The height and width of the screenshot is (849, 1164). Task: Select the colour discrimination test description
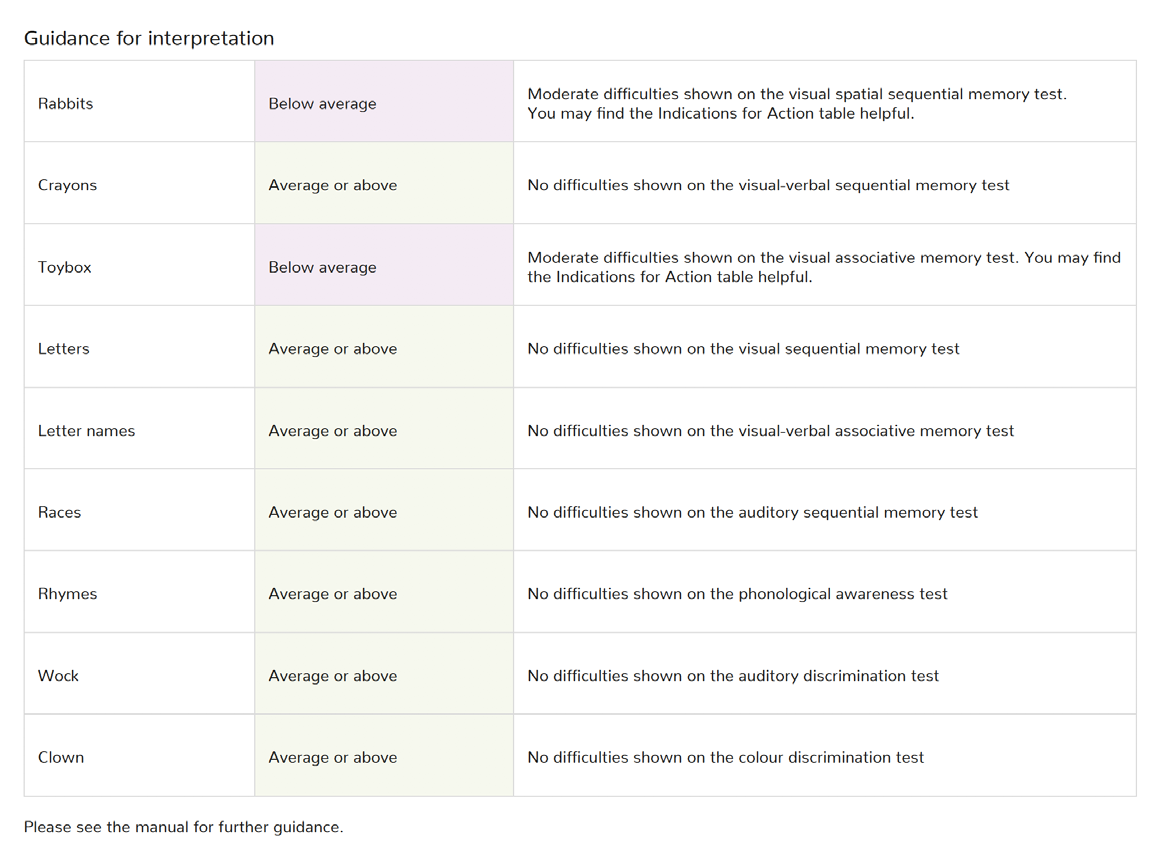coord(725,758)
